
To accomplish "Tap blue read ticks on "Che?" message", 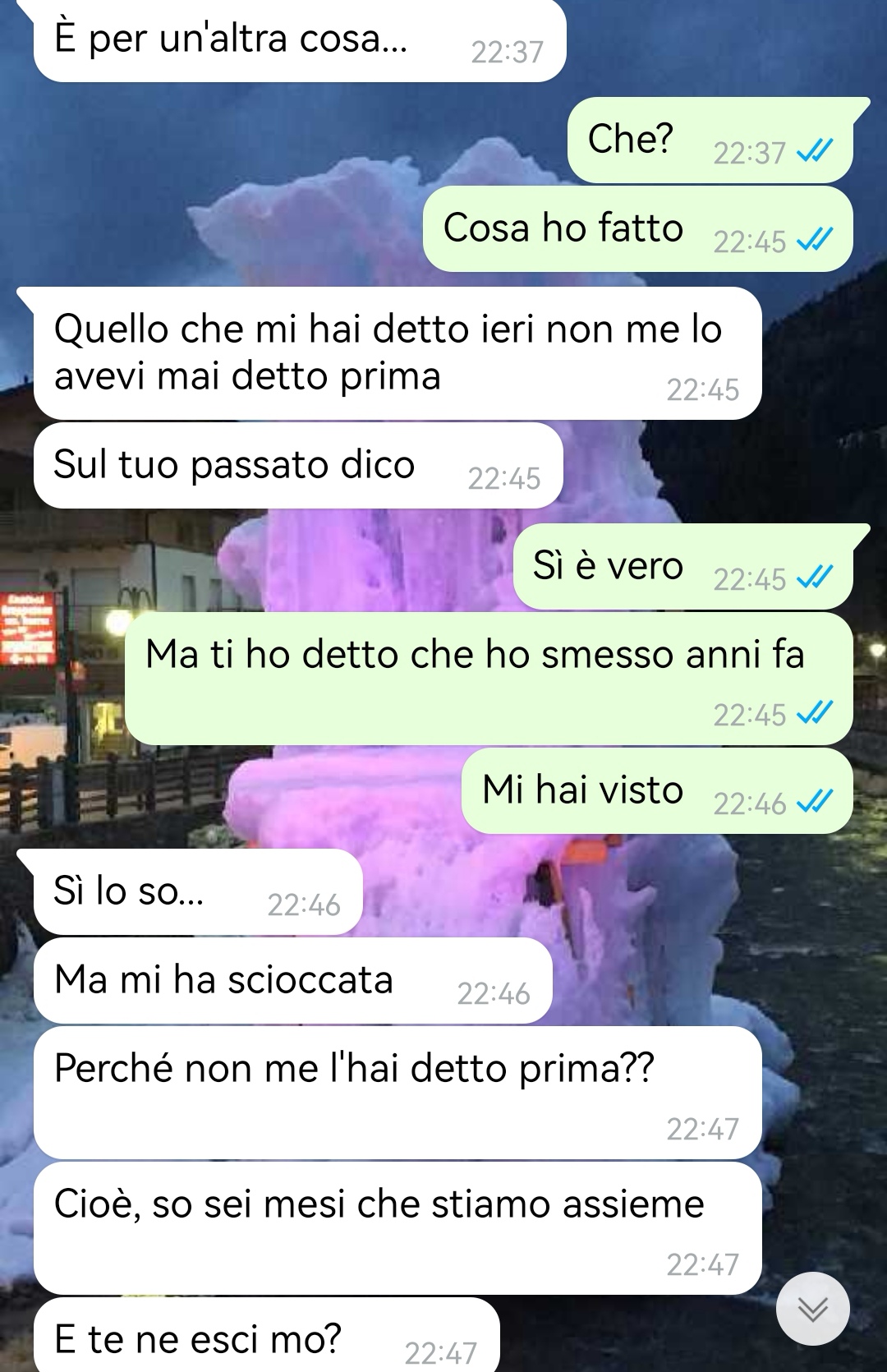I will click(815, 152).
